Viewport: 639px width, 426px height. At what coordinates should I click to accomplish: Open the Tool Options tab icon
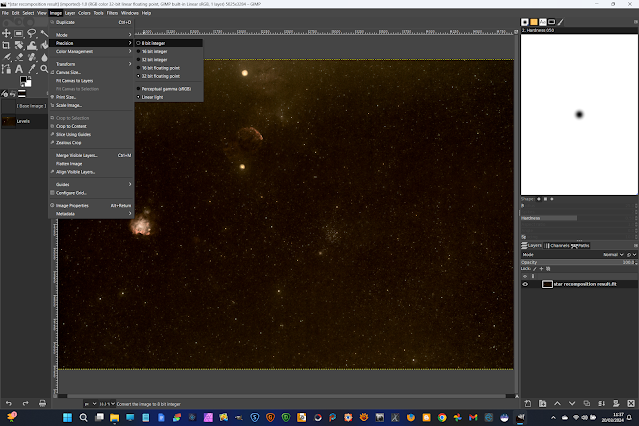[x=4, y=94]
